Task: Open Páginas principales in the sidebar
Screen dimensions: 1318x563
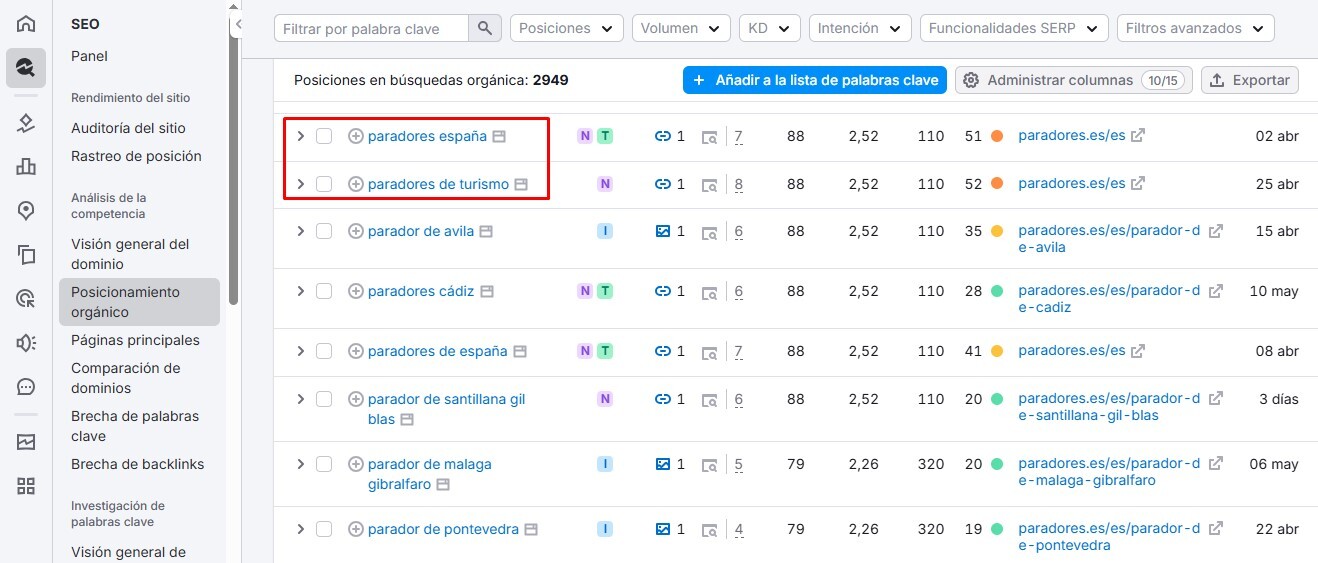Action: click(x=135, y=340)
